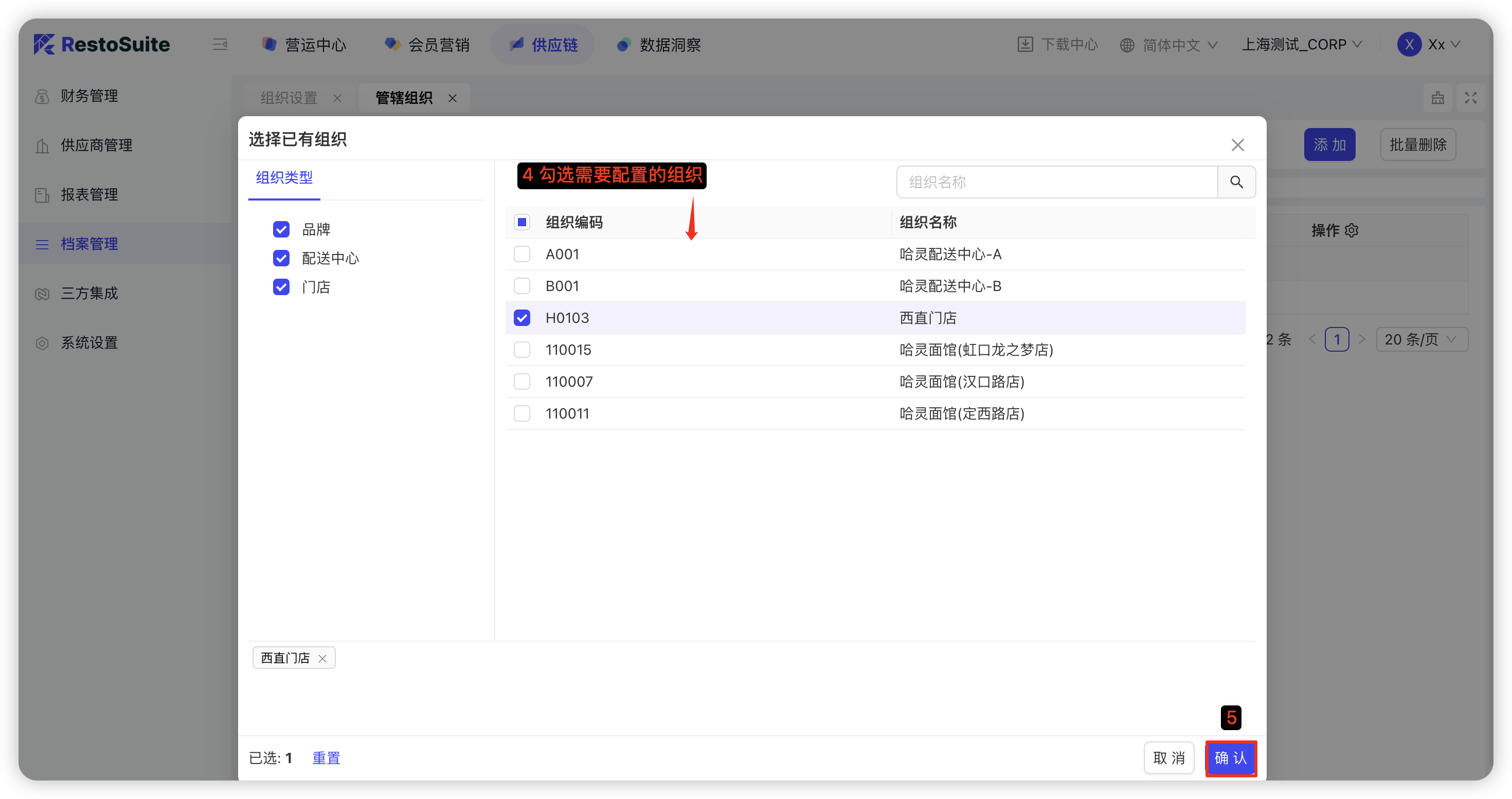Collapse the sidebar menu icon
1512x799 pixels.
[x=220, y=45]
